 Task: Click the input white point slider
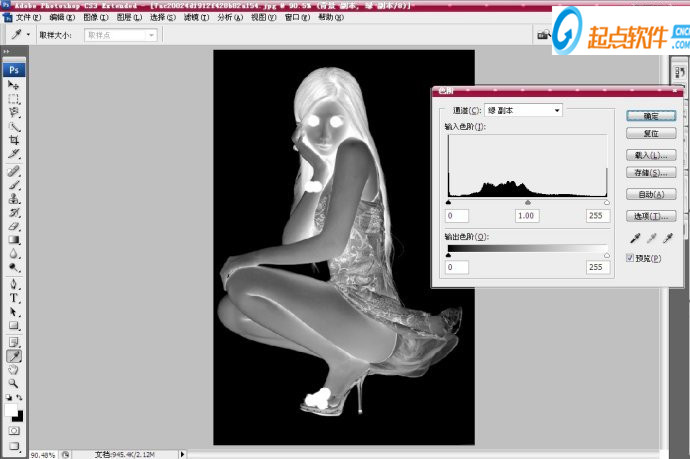pyautogui.click(x=607, y=202)
